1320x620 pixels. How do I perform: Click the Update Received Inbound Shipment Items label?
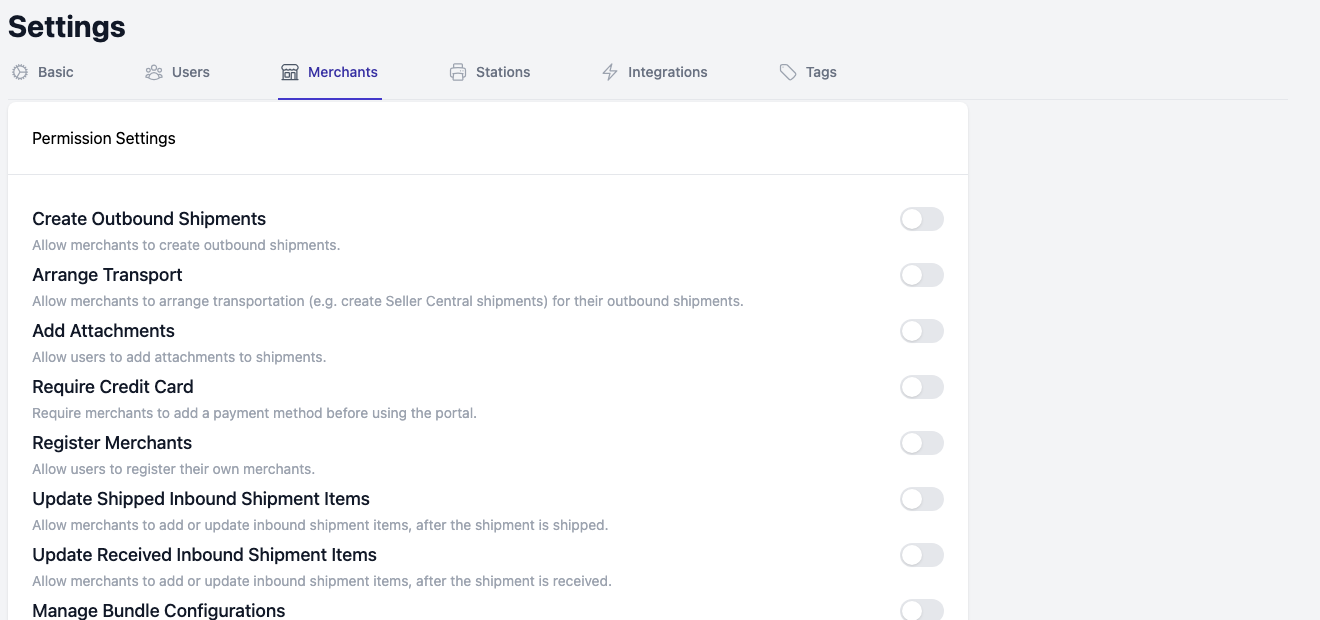pos(204,555)
